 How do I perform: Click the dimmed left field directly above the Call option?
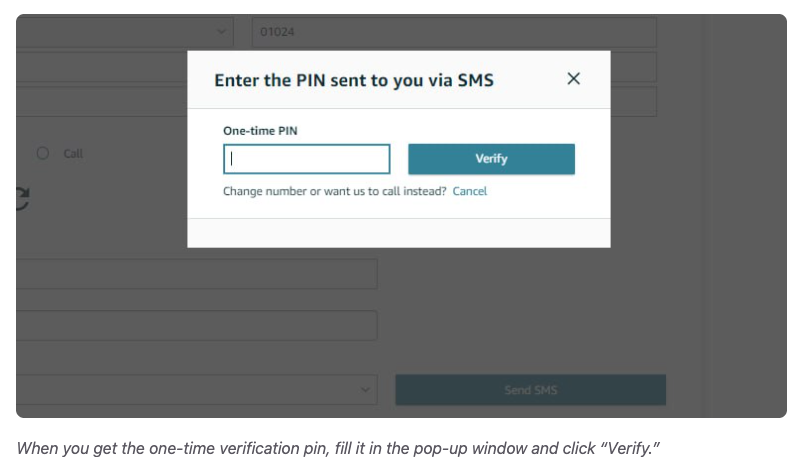(100, 101)
